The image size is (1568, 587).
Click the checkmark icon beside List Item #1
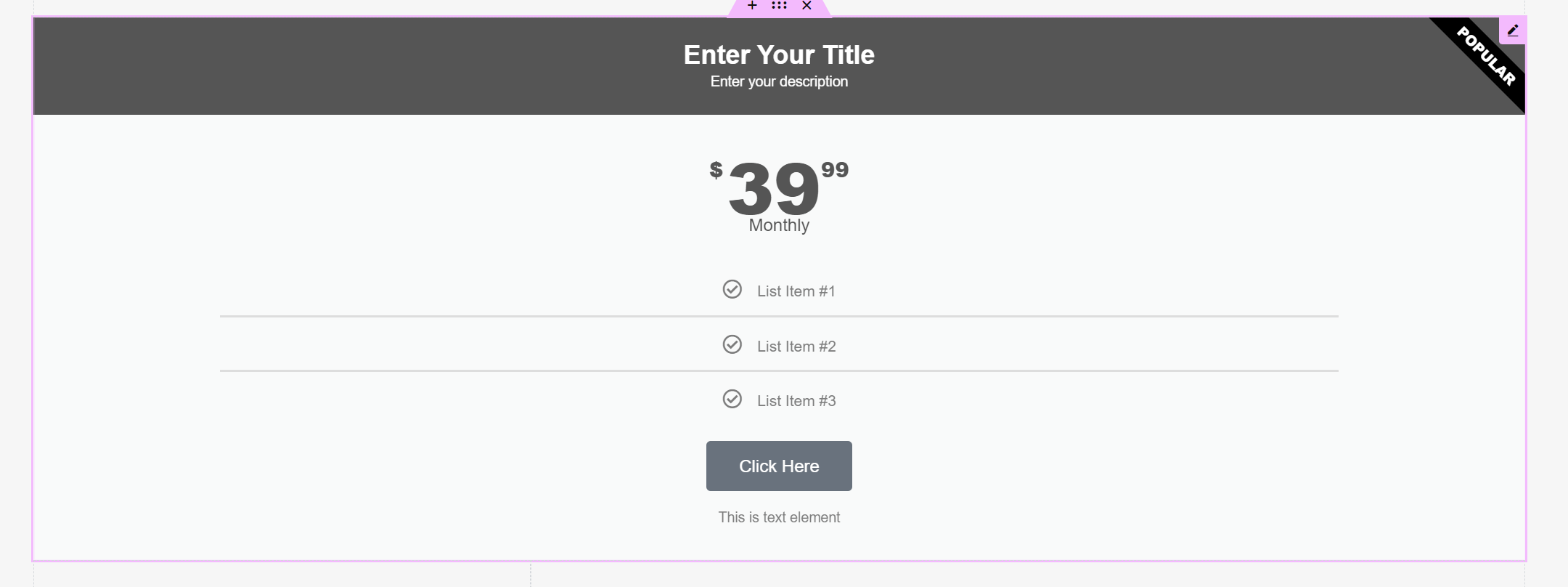[x=732, y=290]
